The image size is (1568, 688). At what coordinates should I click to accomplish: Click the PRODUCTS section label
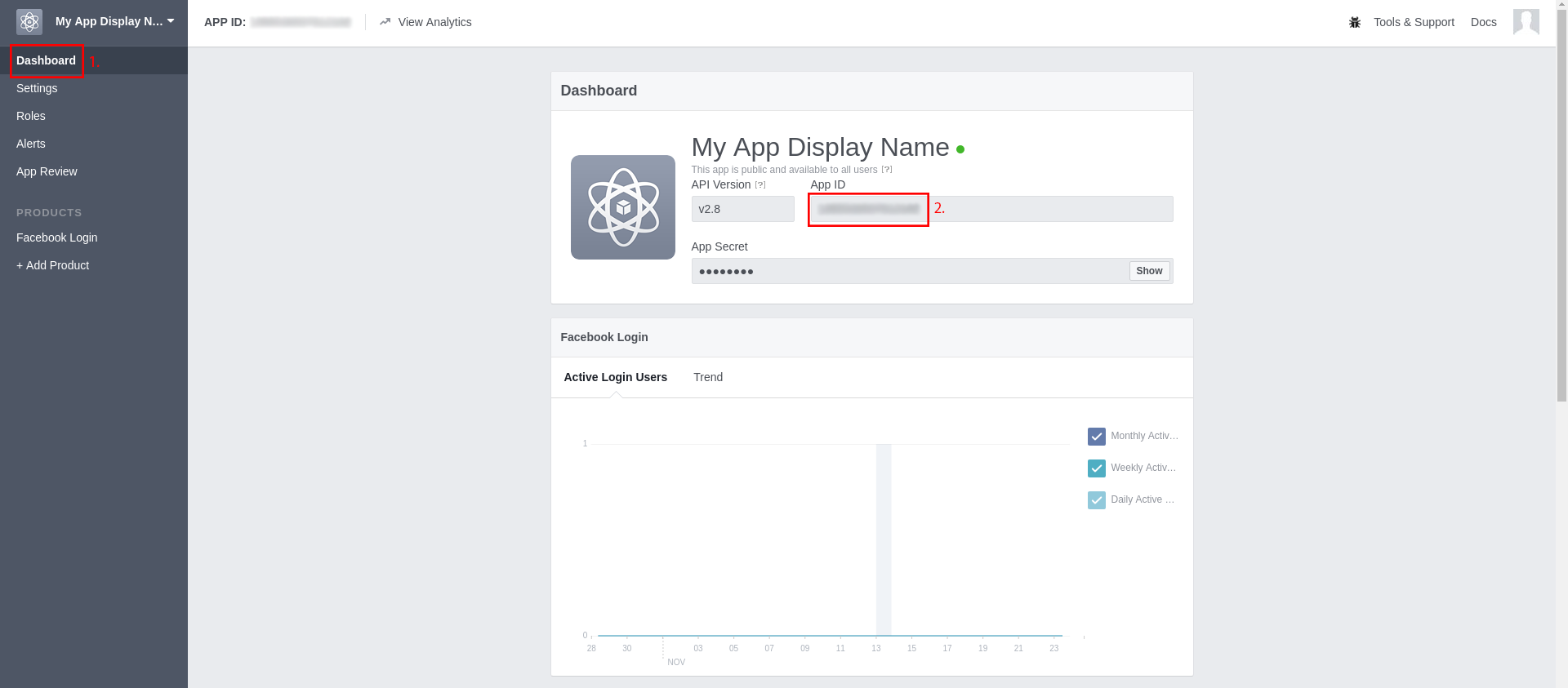(49, 212)
